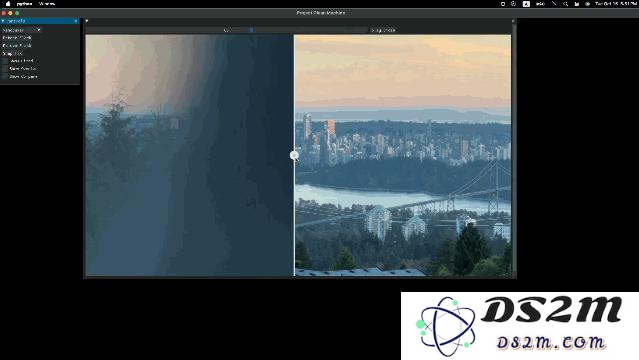Click the Spotlight search icon in menu bar

coord(565,4)
